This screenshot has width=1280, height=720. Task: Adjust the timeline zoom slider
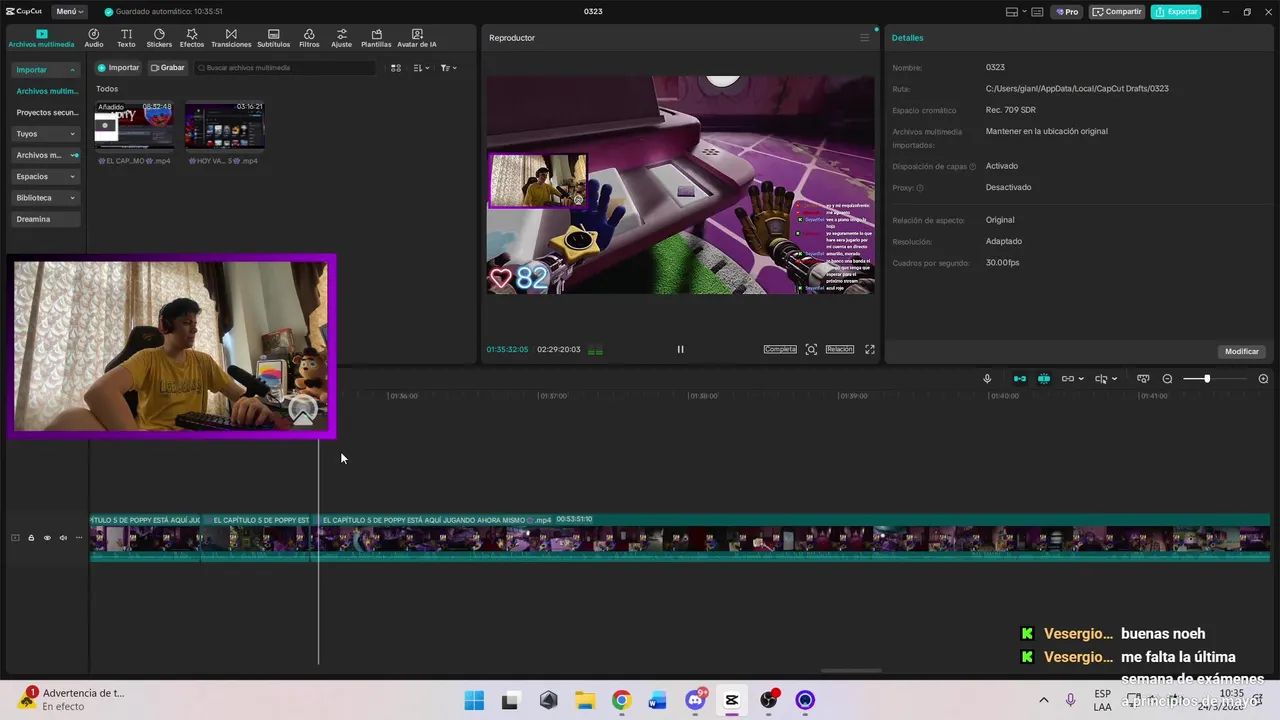pyautogui.click(x=1207, y=379)
